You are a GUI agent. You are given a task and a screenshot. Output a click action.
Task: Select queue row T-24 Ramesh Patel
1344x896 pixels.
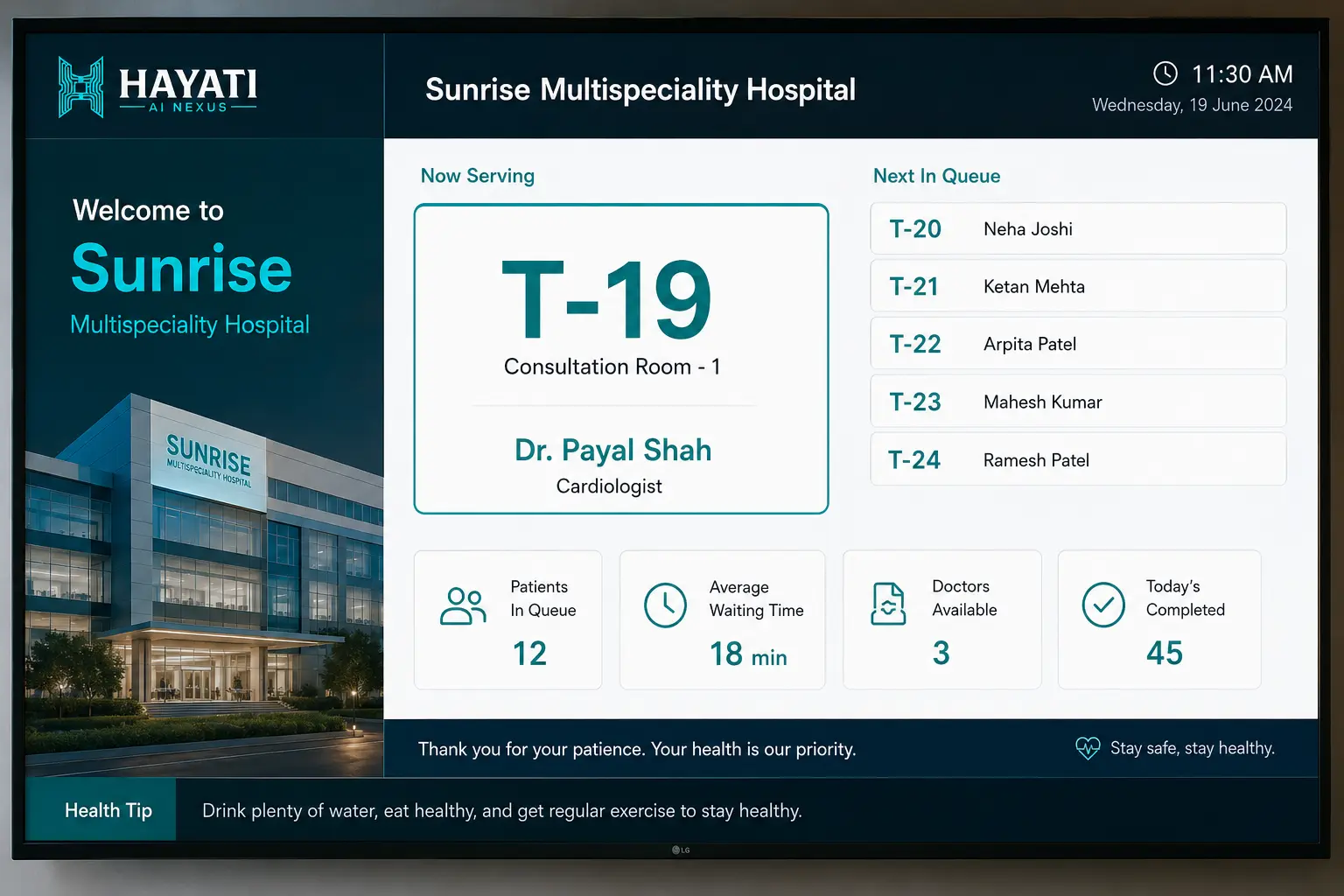point(1078,459)
